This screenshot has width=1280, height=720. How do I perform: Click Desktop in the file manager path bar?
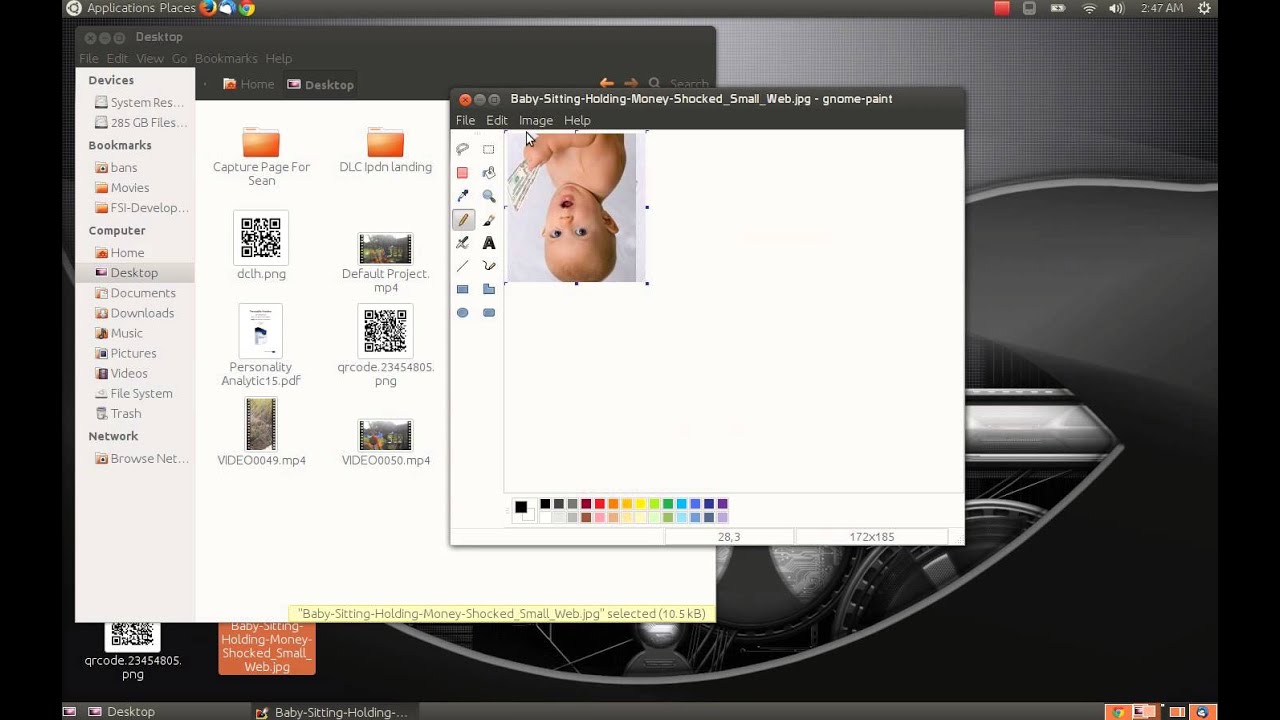tap(320, 84)
